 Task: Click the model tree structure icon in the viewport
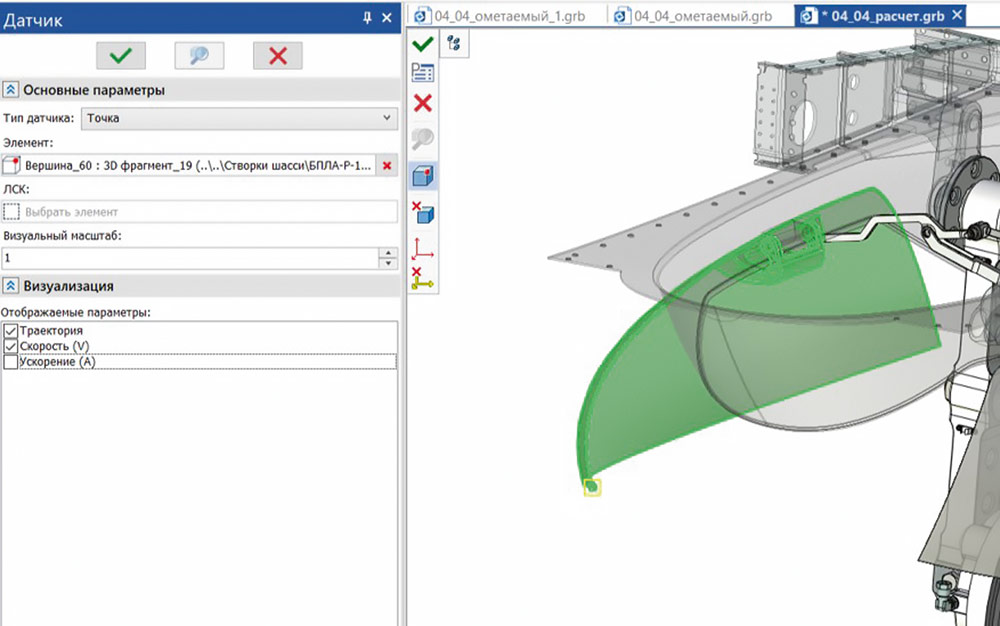(453, 44)
